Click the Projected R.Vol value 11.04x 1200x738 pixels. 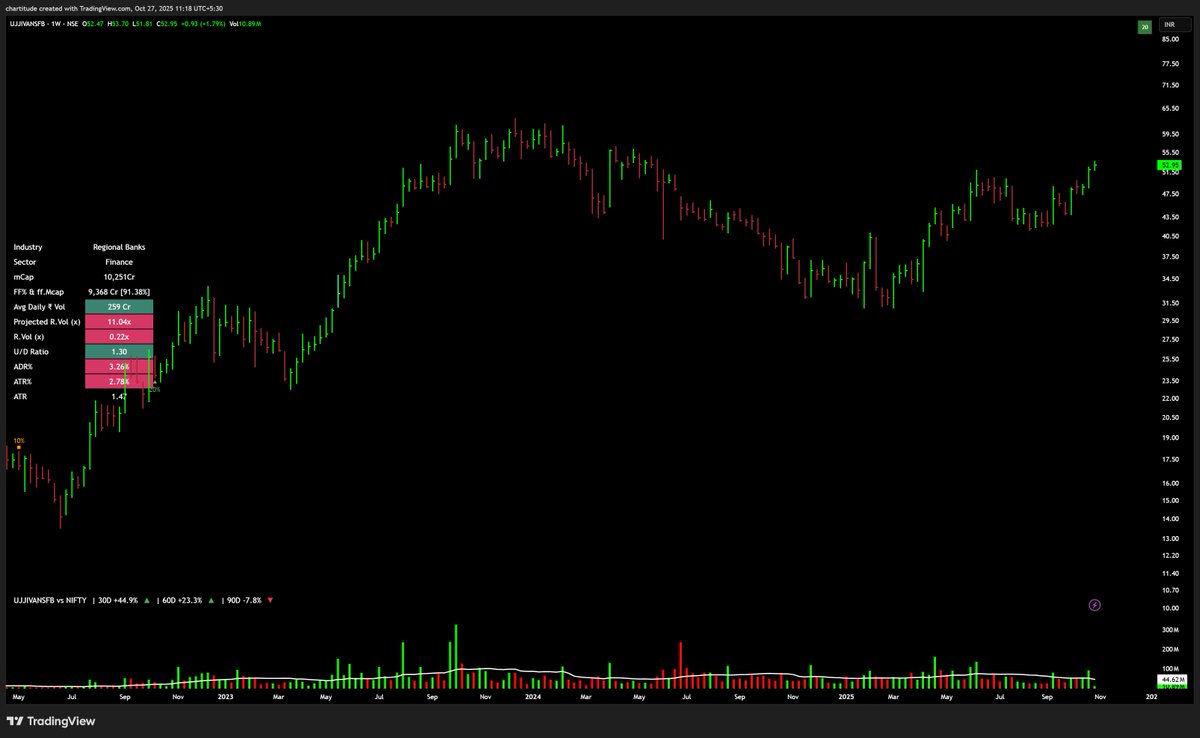pyautogui.click(x=119, y=321)
